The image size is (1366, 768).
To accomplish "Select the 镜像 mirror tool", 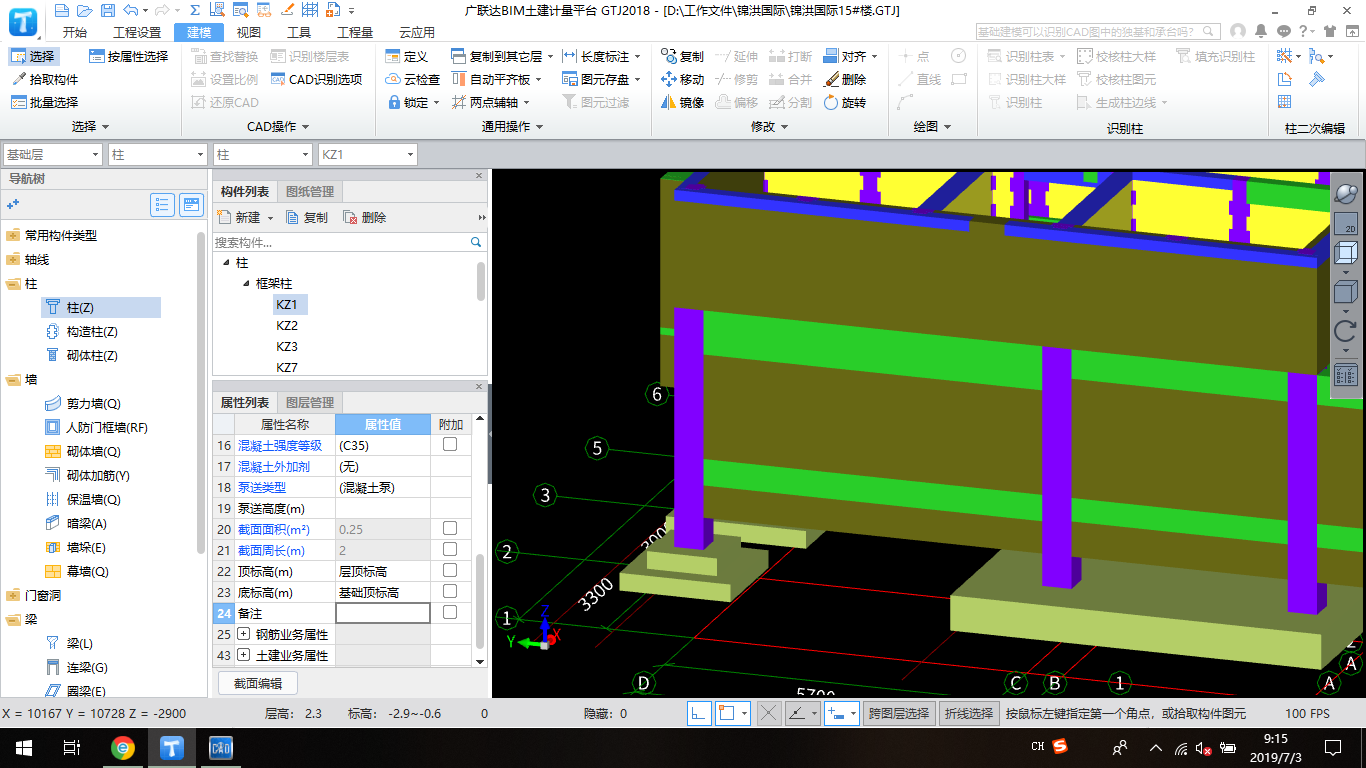I will click(682, 102).
